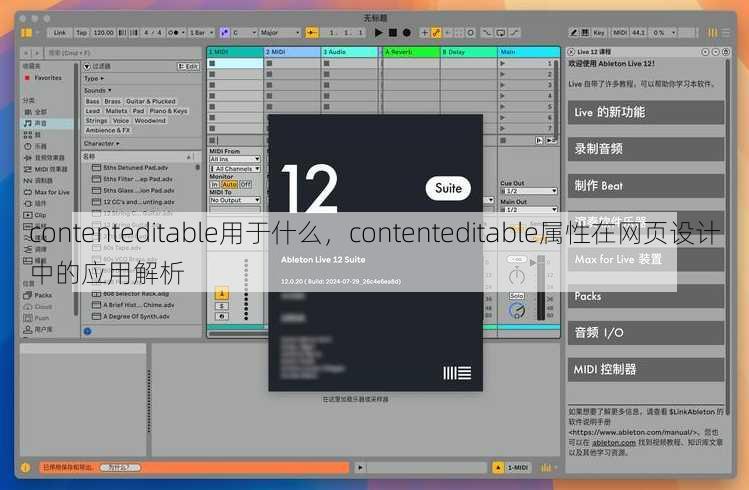This screenshot has width=749, height=490.
Task: Select A Degree Of Synth.adv preset
Action: click(x=136, y=316)
